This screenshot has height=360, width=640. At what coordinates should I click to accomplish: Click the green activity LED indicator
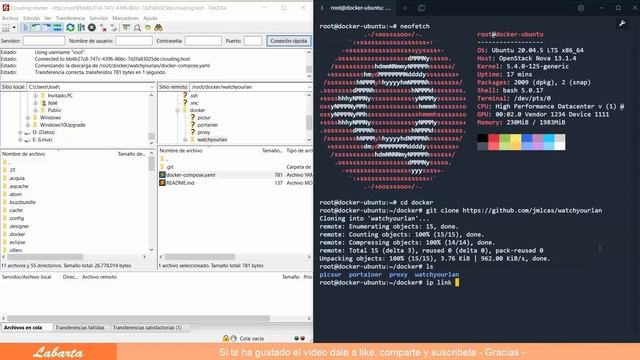click(296, 338)
